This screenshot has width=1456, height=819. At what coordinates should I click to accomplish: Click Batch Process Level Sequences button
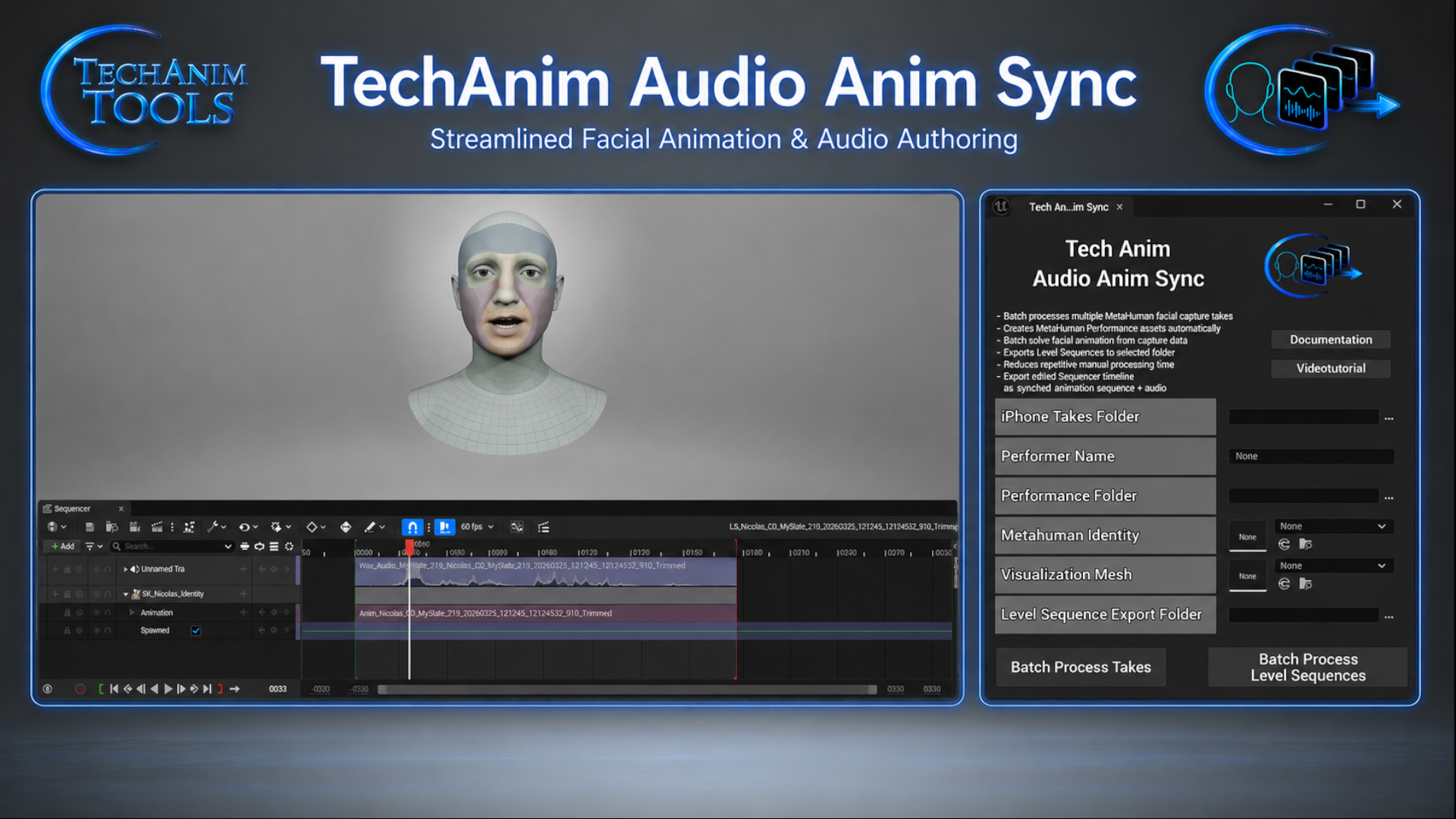(x=1308, y=667)
